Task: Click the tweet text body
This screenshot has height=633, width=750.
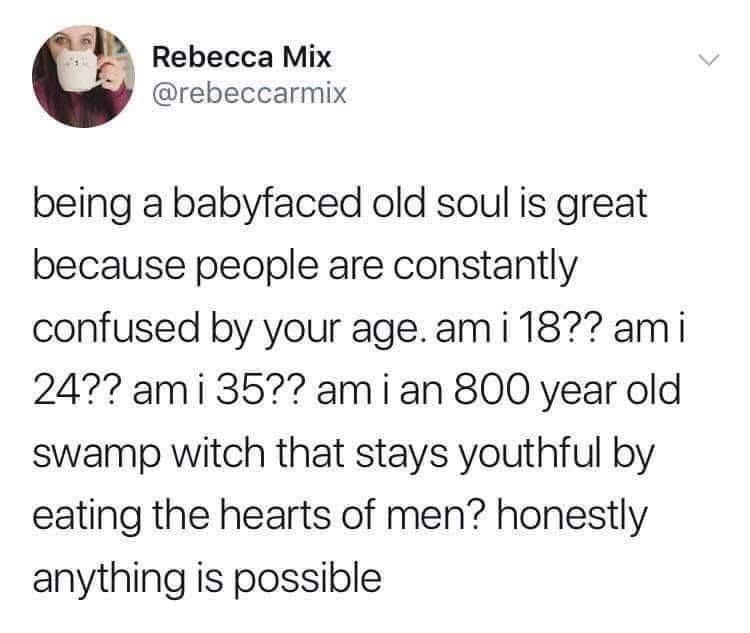Action: (359, 391)
